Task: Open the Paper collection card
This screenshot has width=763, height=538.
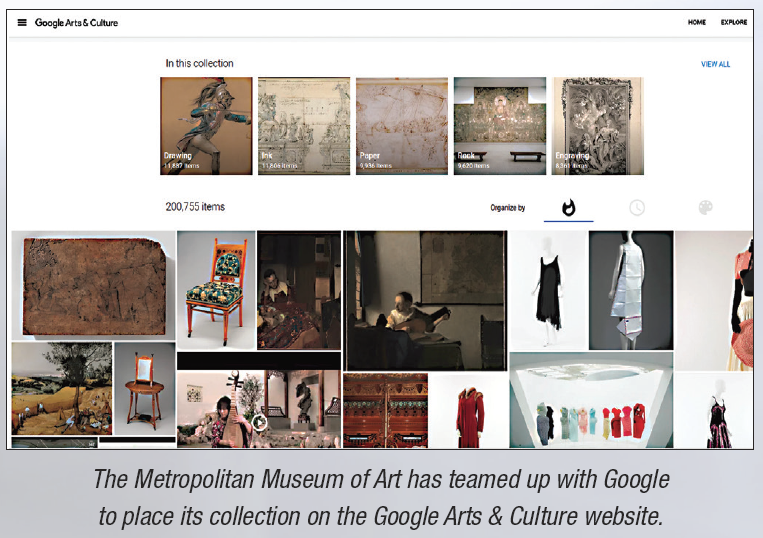Action: click(402, 126)
